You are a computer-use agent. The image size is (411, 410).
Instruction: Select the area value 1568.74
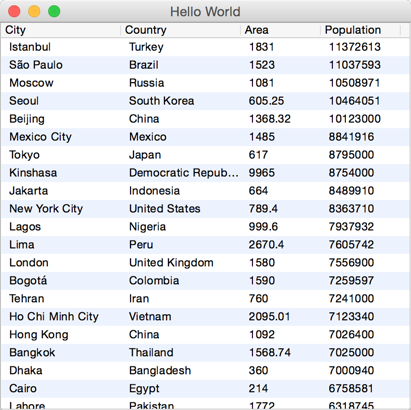click(x=270, y=353)
